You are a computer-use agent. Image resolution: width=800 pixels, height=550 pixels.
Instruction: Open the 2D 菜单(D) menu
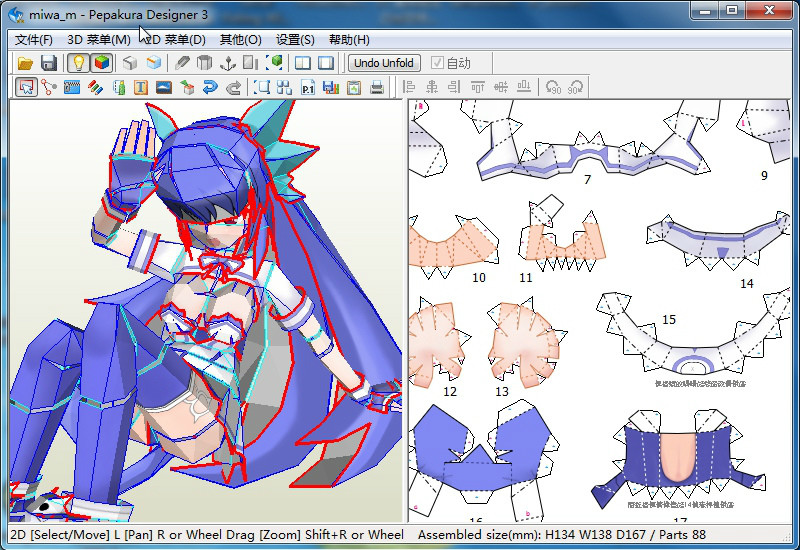tap(175, 40)
